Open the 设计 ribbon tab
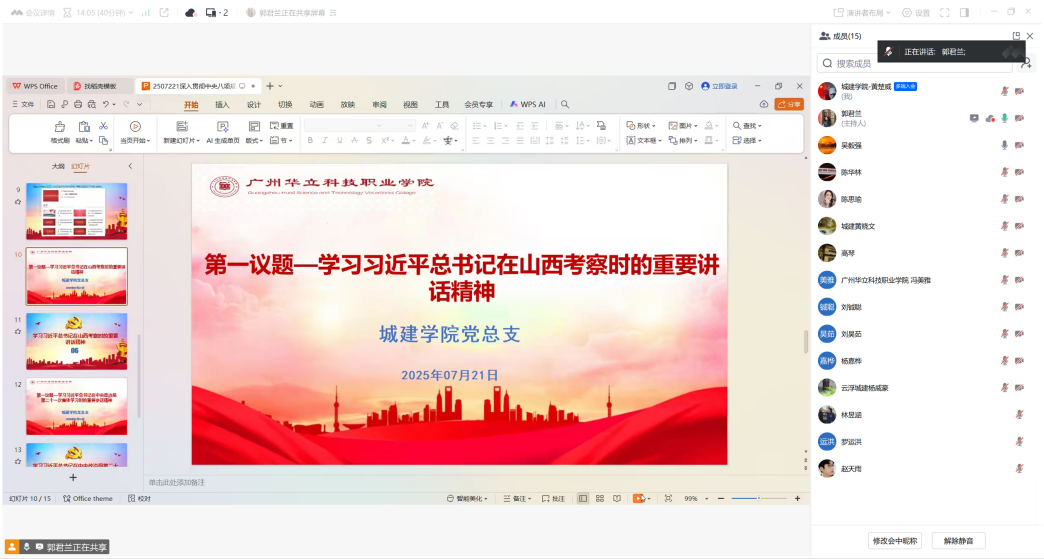This screenshot has width=1044, height=559. (254, 104)
